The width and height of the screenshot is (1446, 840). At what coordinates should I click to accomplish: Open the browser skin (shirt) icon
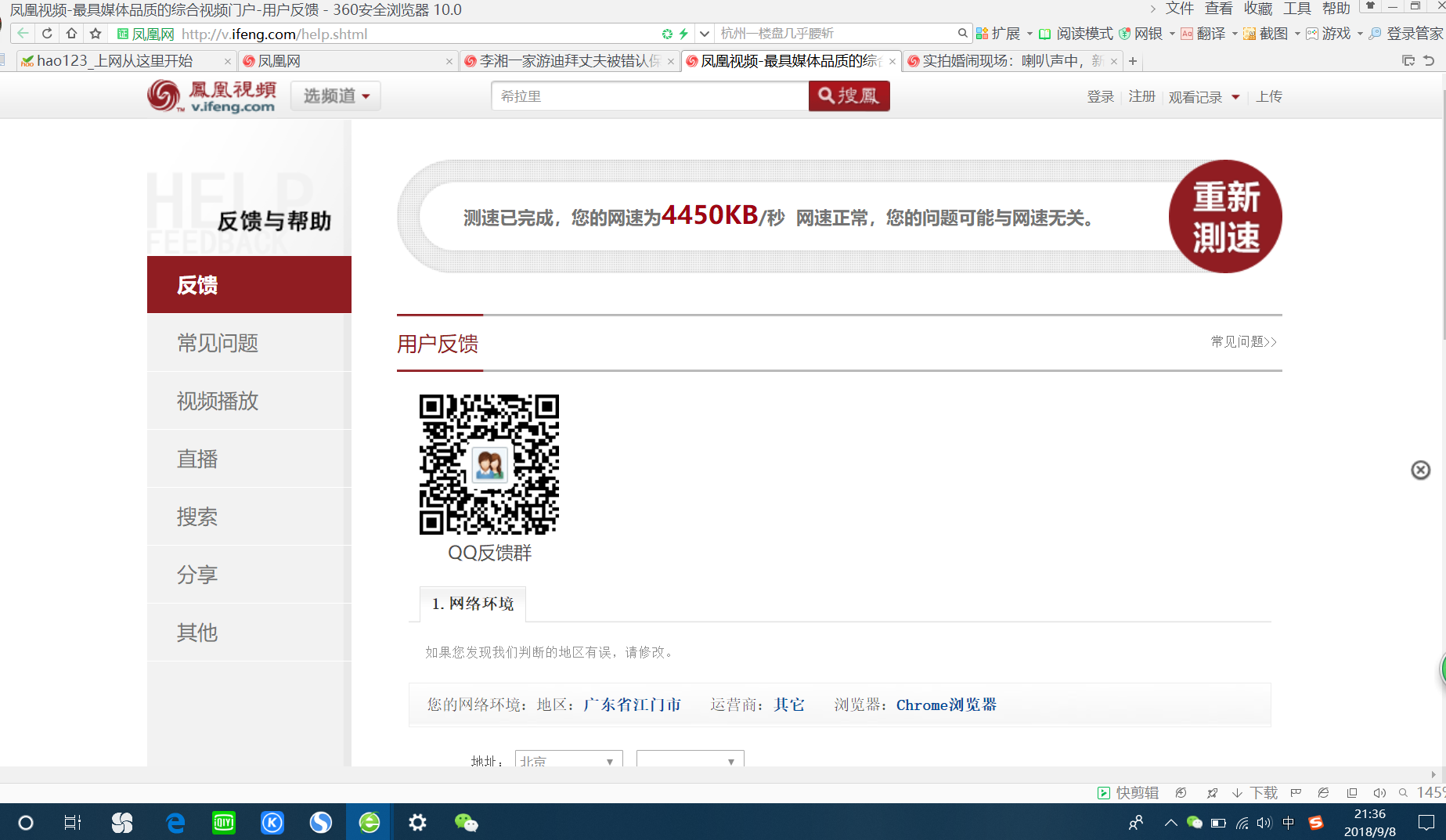(x=1370, y=6)
